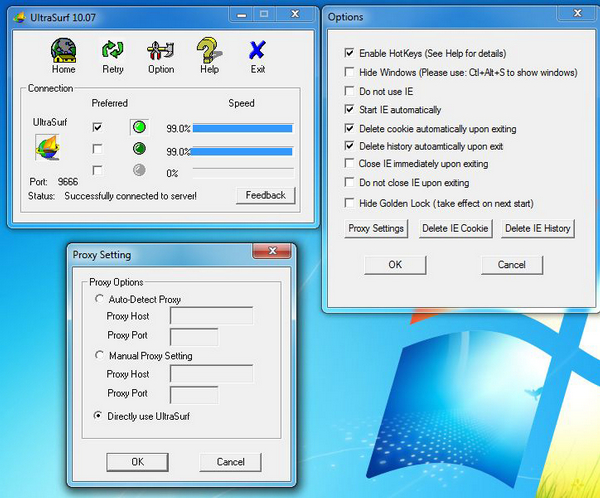Image resolution: width=600 pixels, height=498 pixels.
Task: Click the first server speed bar
Action: (243, 128)
